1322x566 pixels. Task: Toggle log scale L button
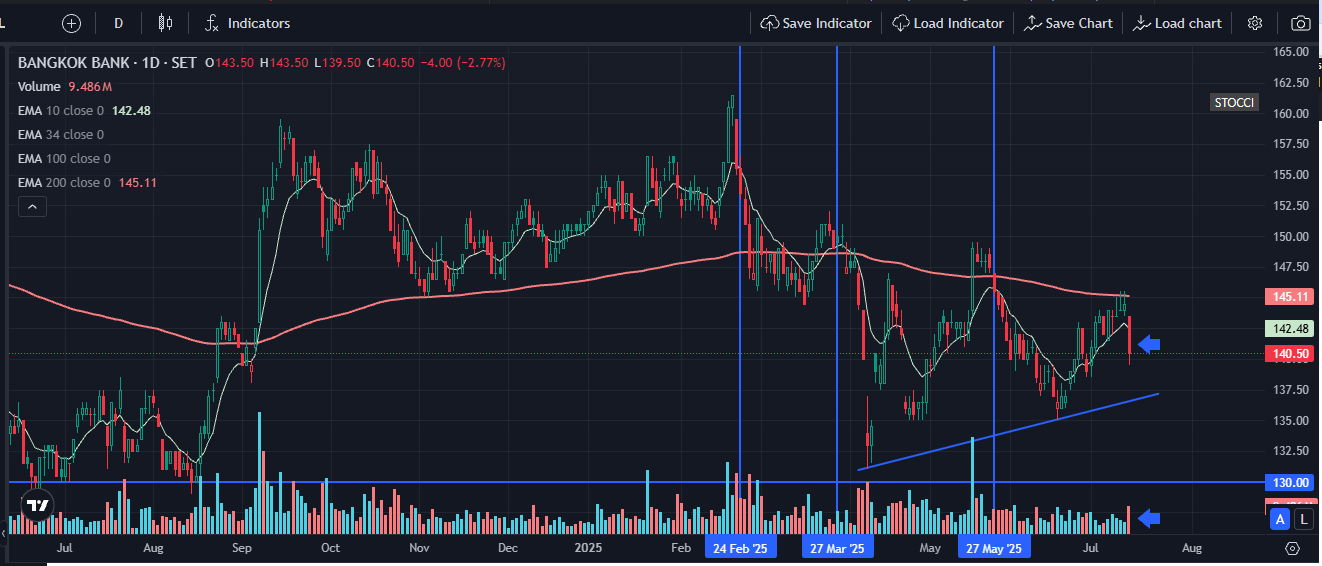[x=1303, y=519]
